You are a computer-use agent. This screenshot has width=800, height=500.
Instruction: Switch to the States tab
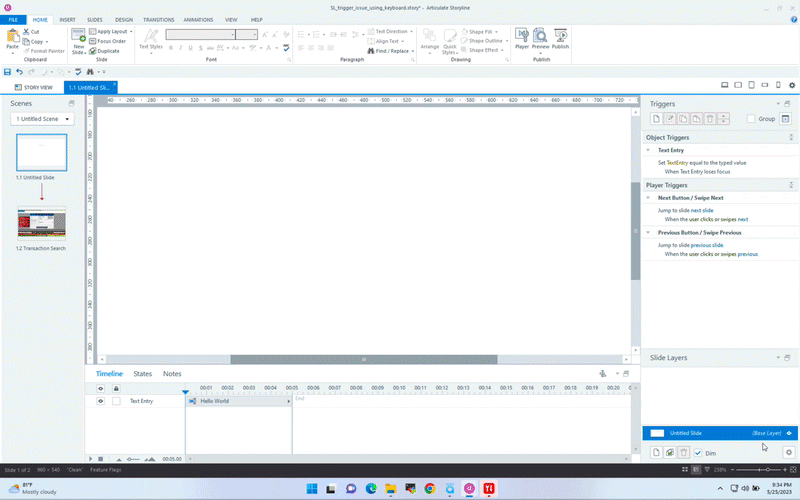coord(143,374)
